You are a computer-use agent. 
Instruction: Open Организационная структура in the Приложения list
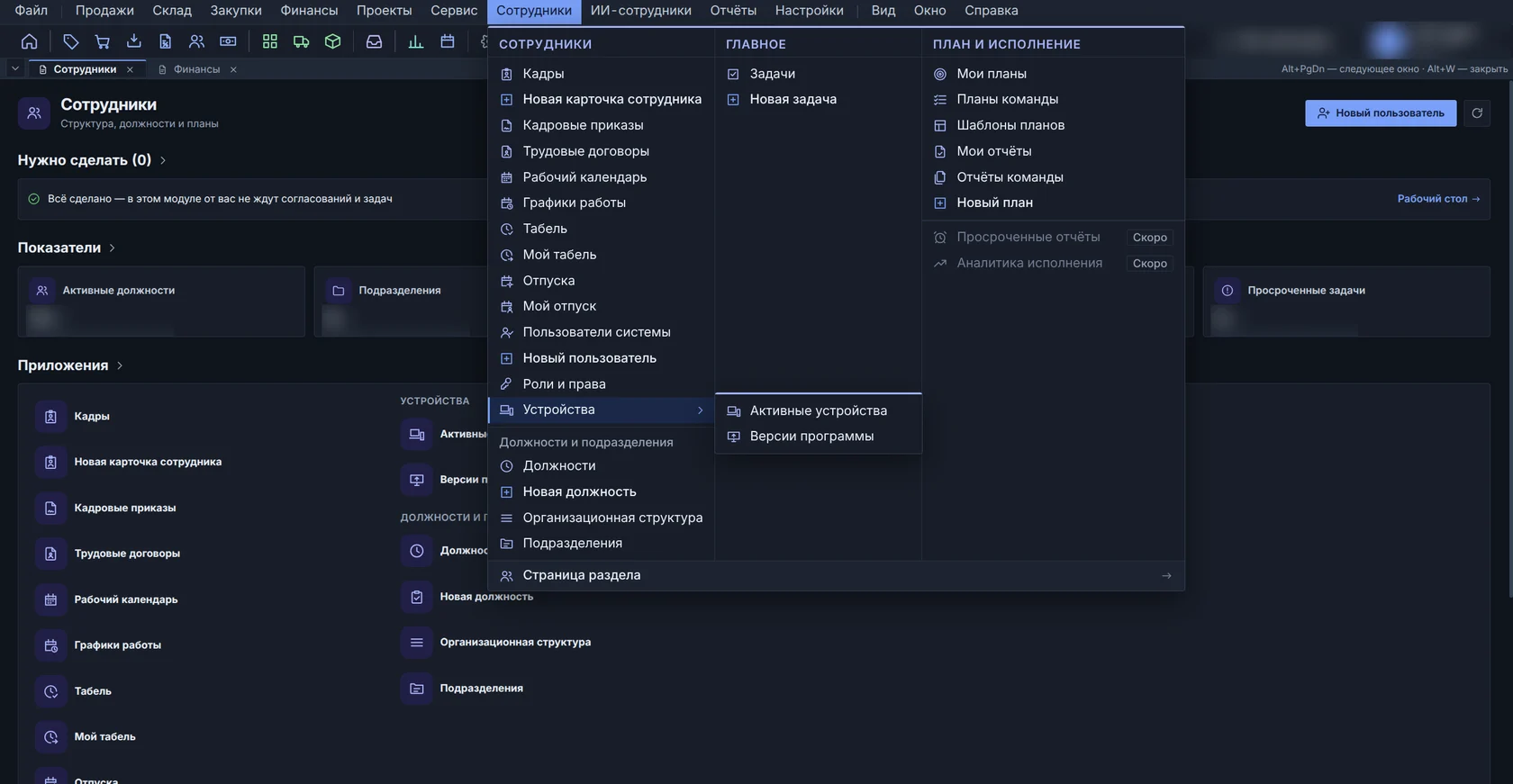tap(495, 643)
